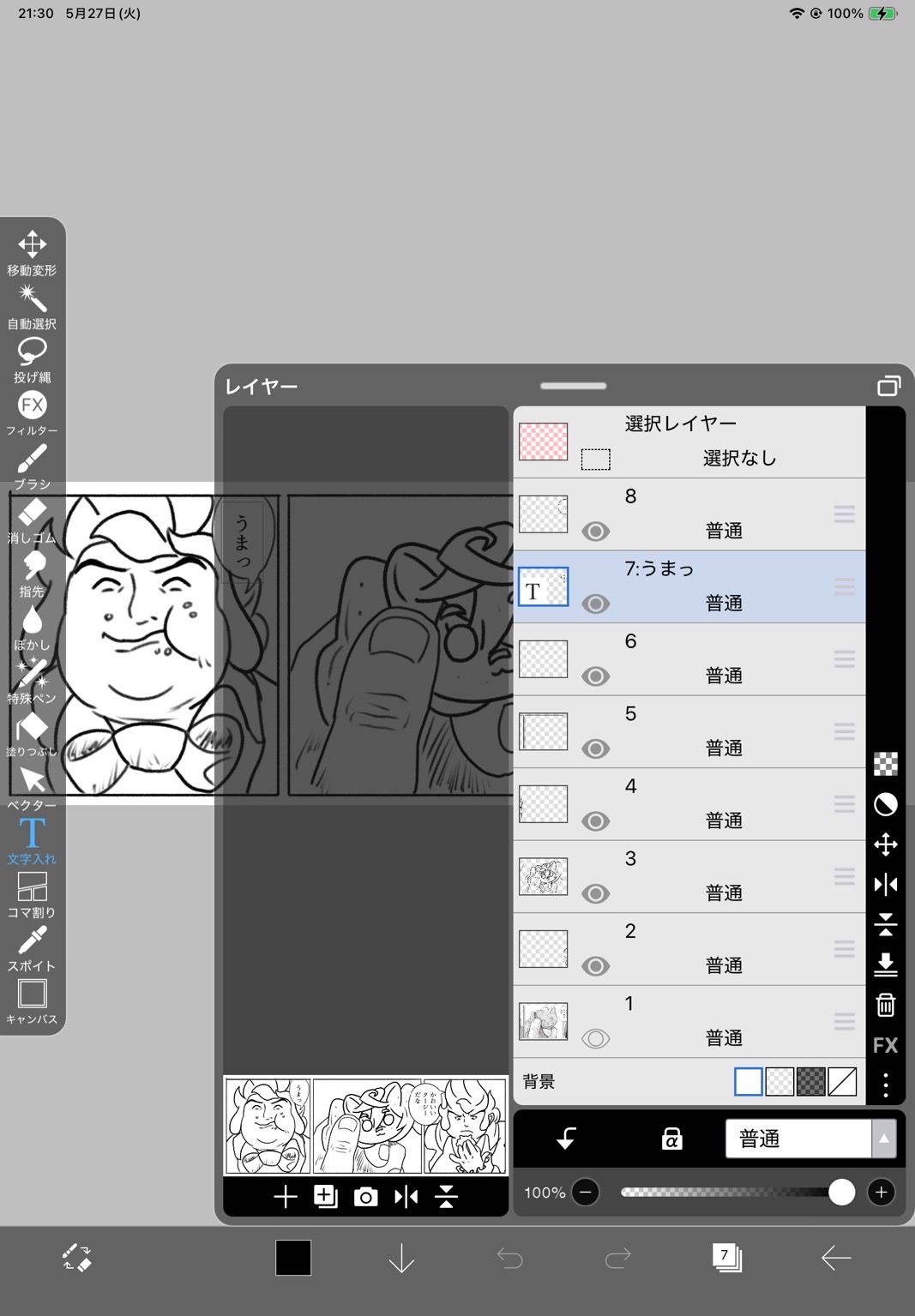915x1316 pixels.
Task: Select layer 8 row
Action: (689, 514)
